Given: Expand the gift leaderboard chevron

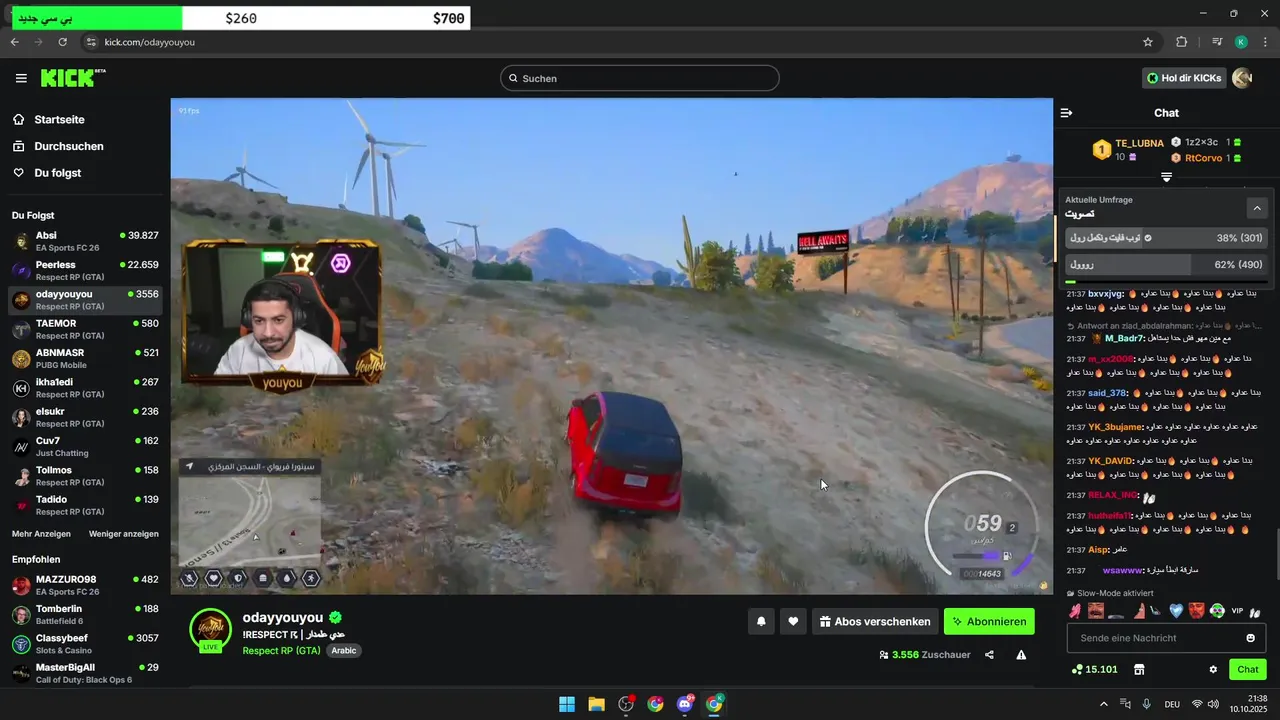Looking at the screenshot, I should [1166, 177].
